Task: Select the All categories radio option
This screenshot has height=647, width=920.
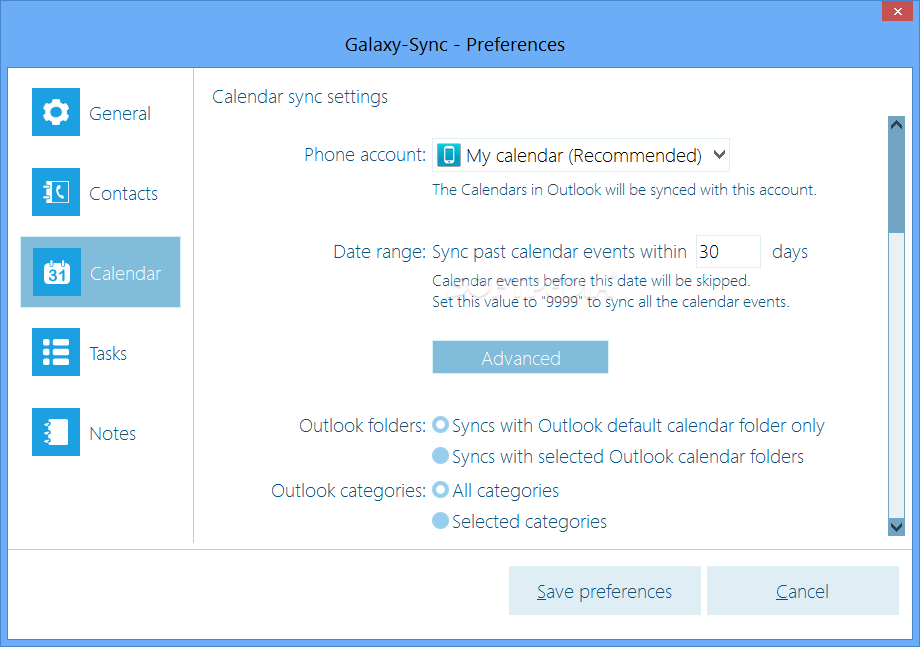Action: pyautogui.click(x=495, y=490)
